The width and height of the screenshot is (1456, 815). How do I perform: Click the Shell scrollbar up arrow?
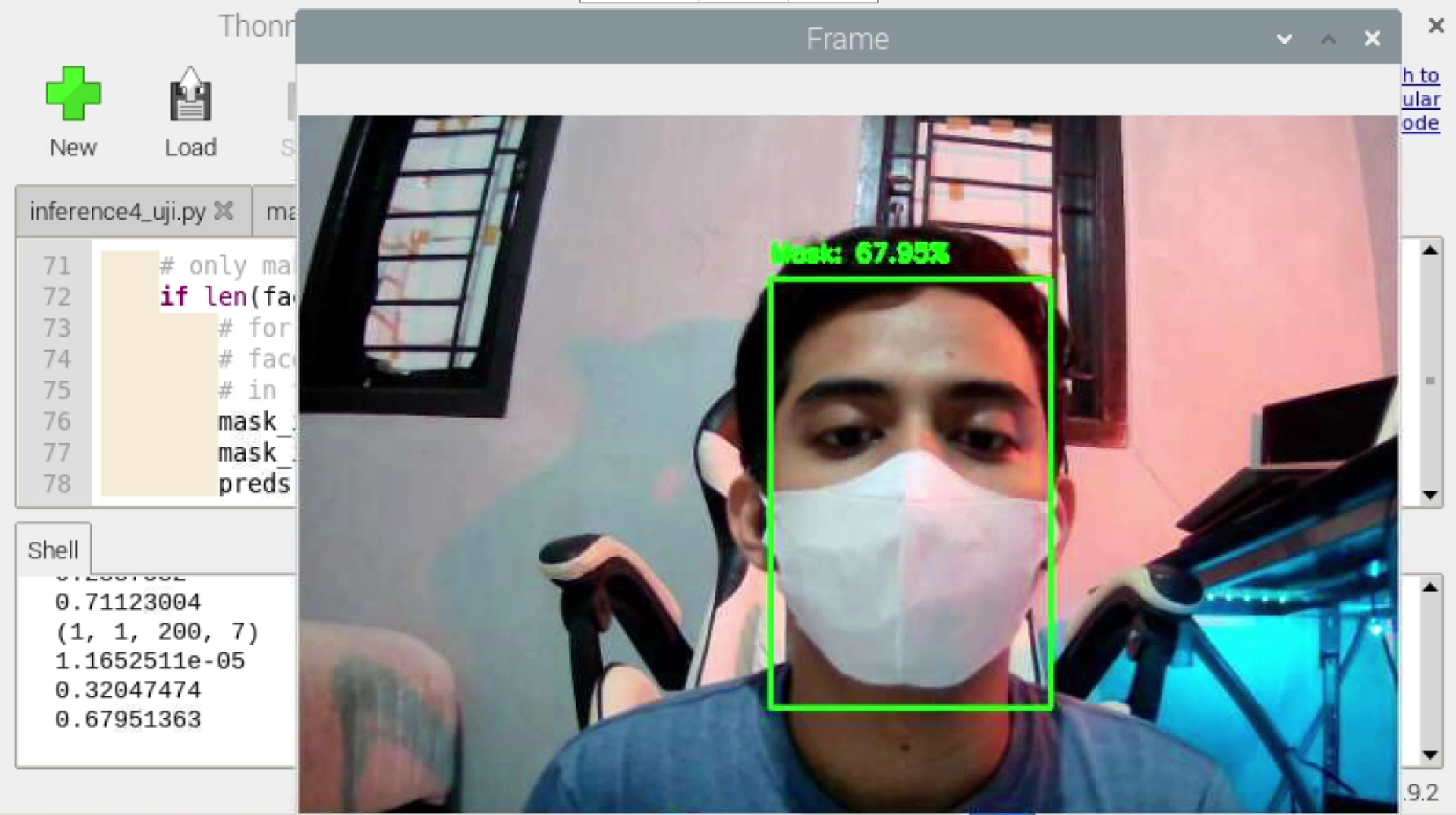tap(1430, 587)
